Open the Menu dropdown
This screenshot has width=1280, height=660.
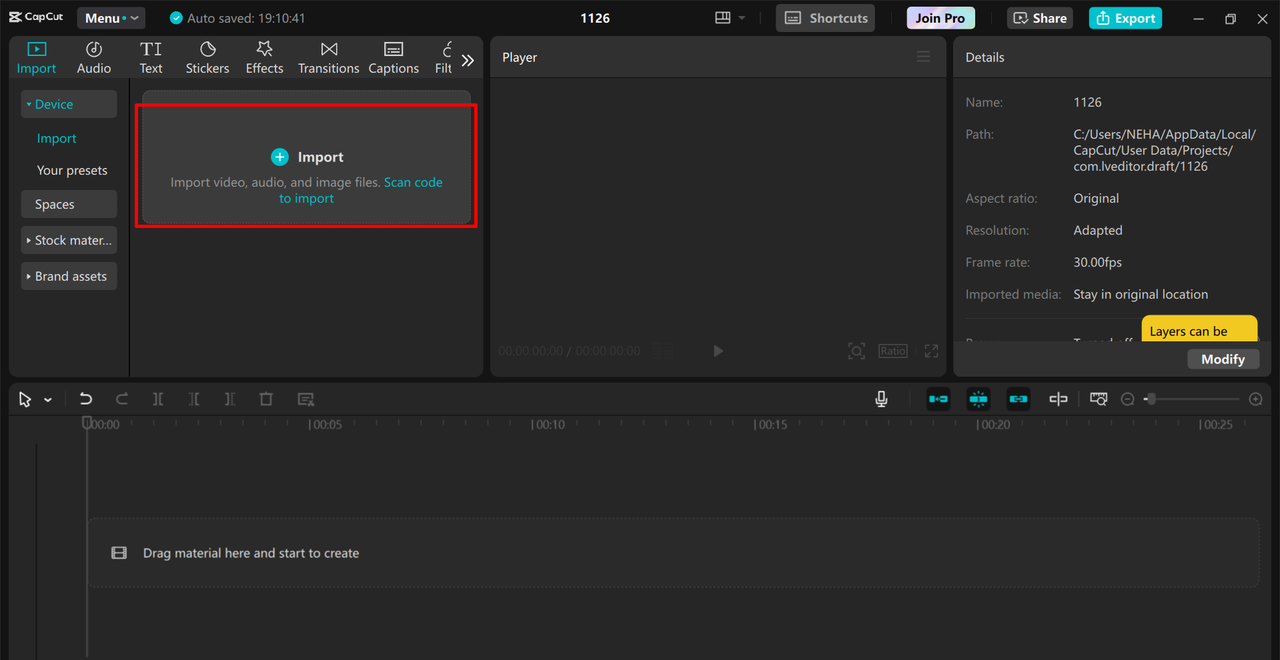110,18
